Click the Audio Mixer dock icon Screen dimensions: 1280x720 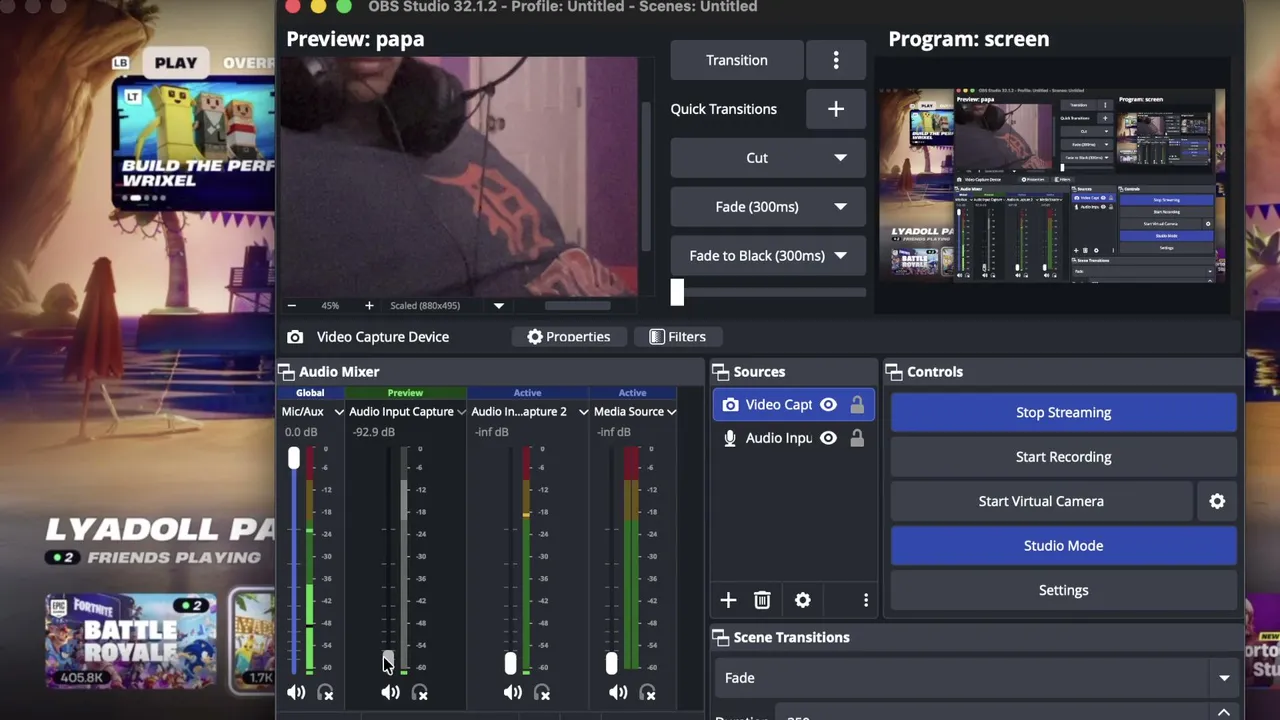click(286, 372)
